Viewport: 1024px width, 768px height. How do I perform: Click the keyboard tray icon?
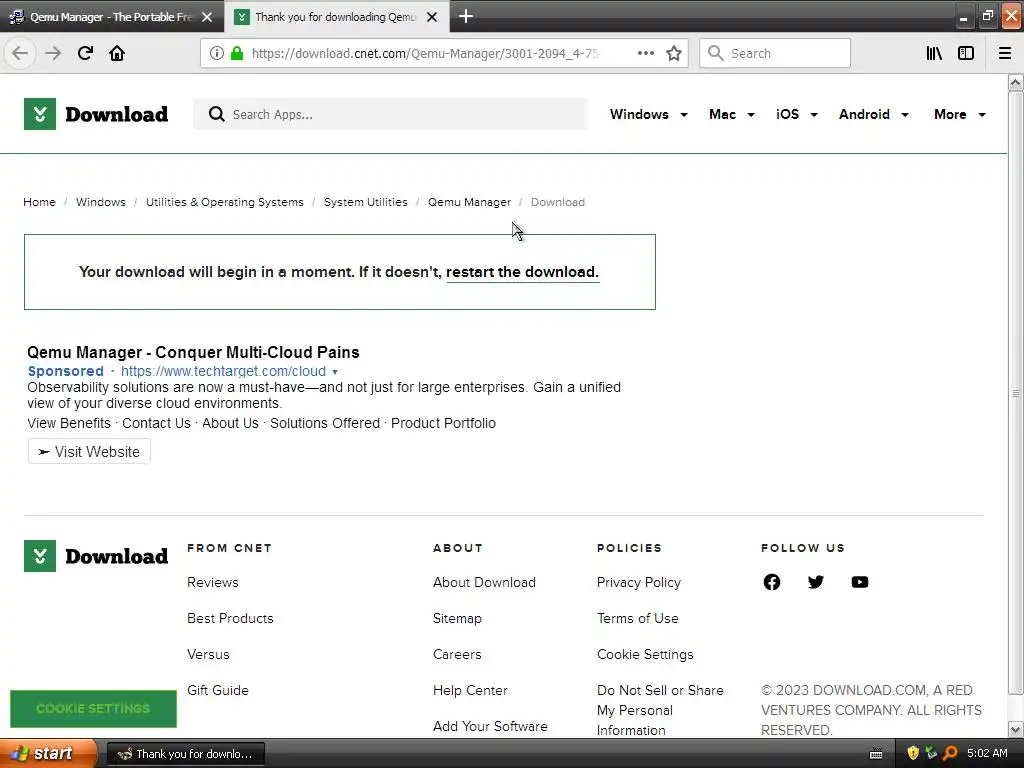coord(876,754)
